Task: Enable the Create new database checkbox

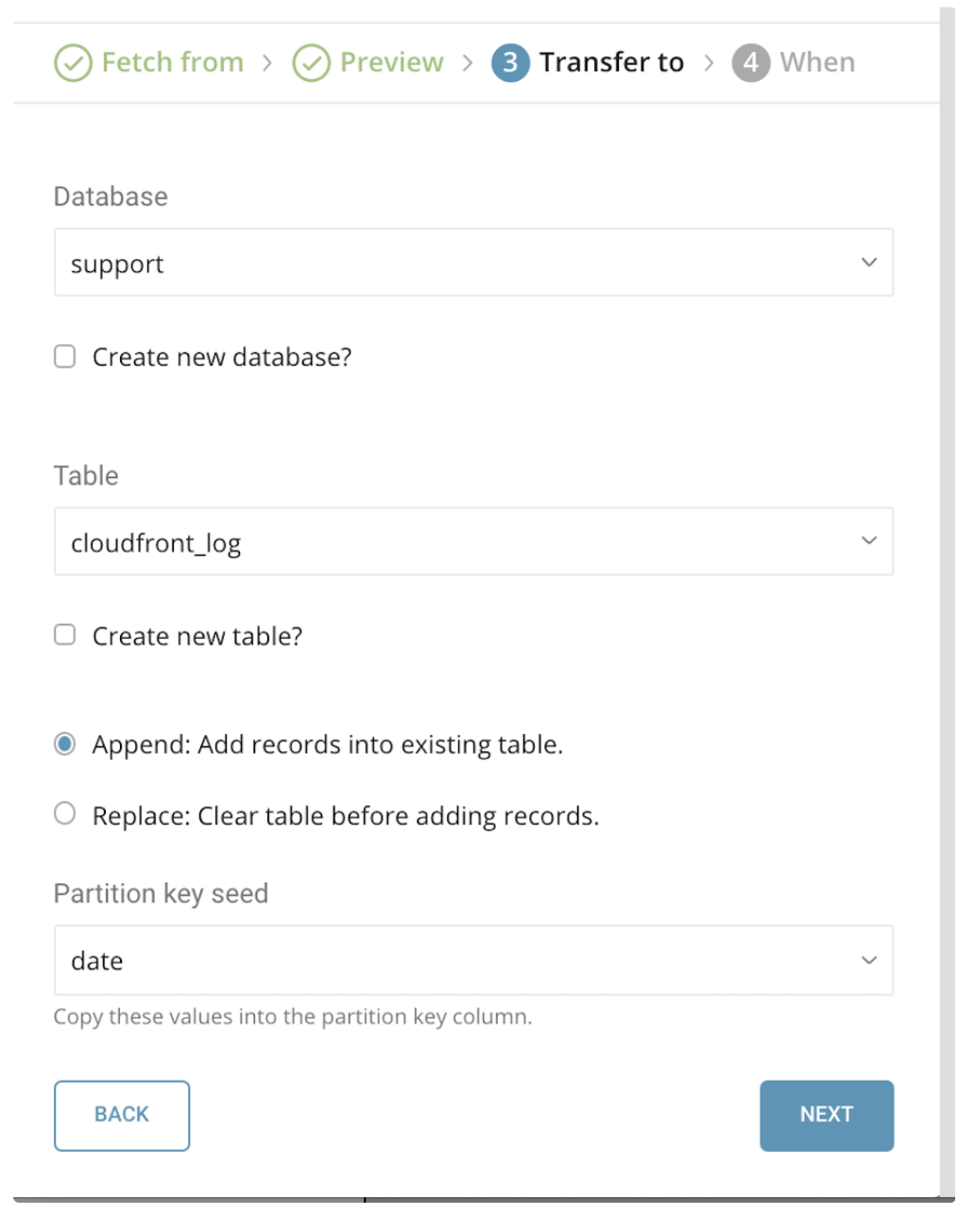Action: [x=65, y=356]
